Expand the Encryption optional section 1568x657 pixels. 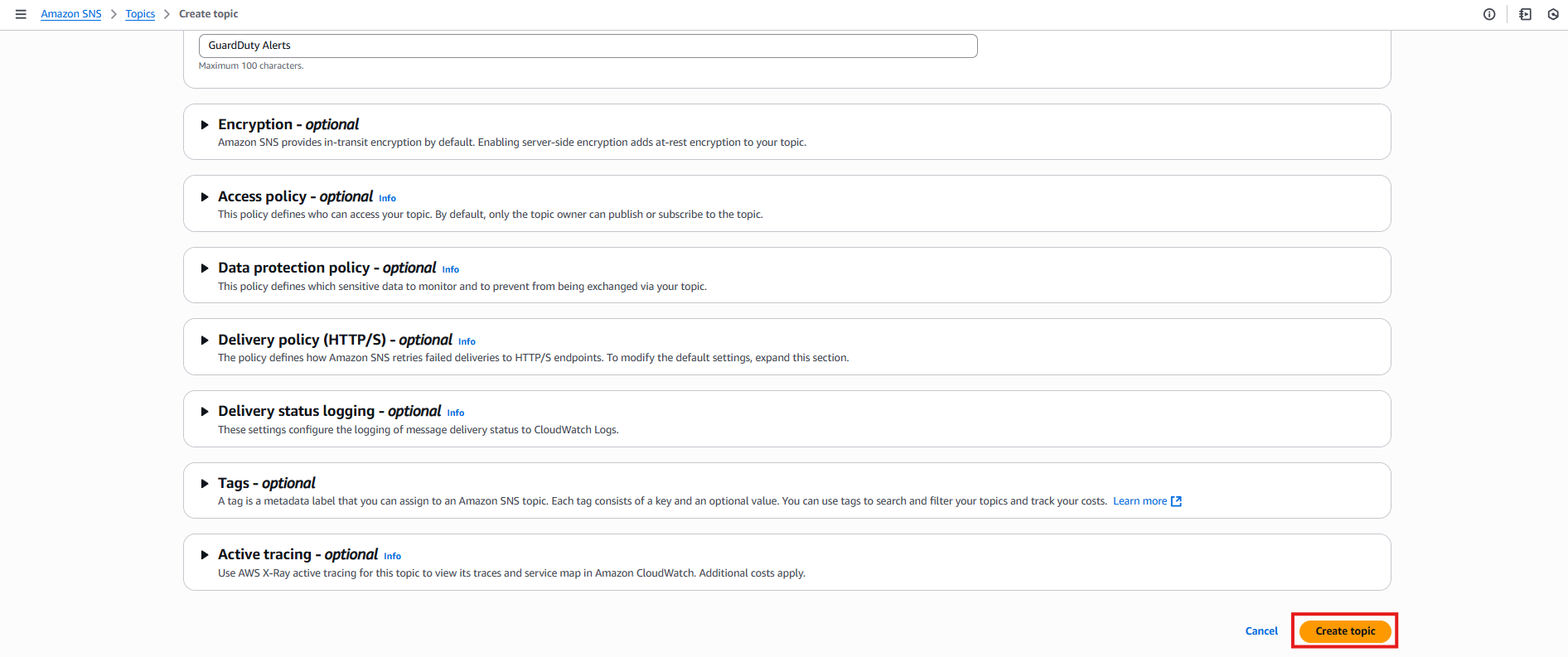click(x=204, y=125)
